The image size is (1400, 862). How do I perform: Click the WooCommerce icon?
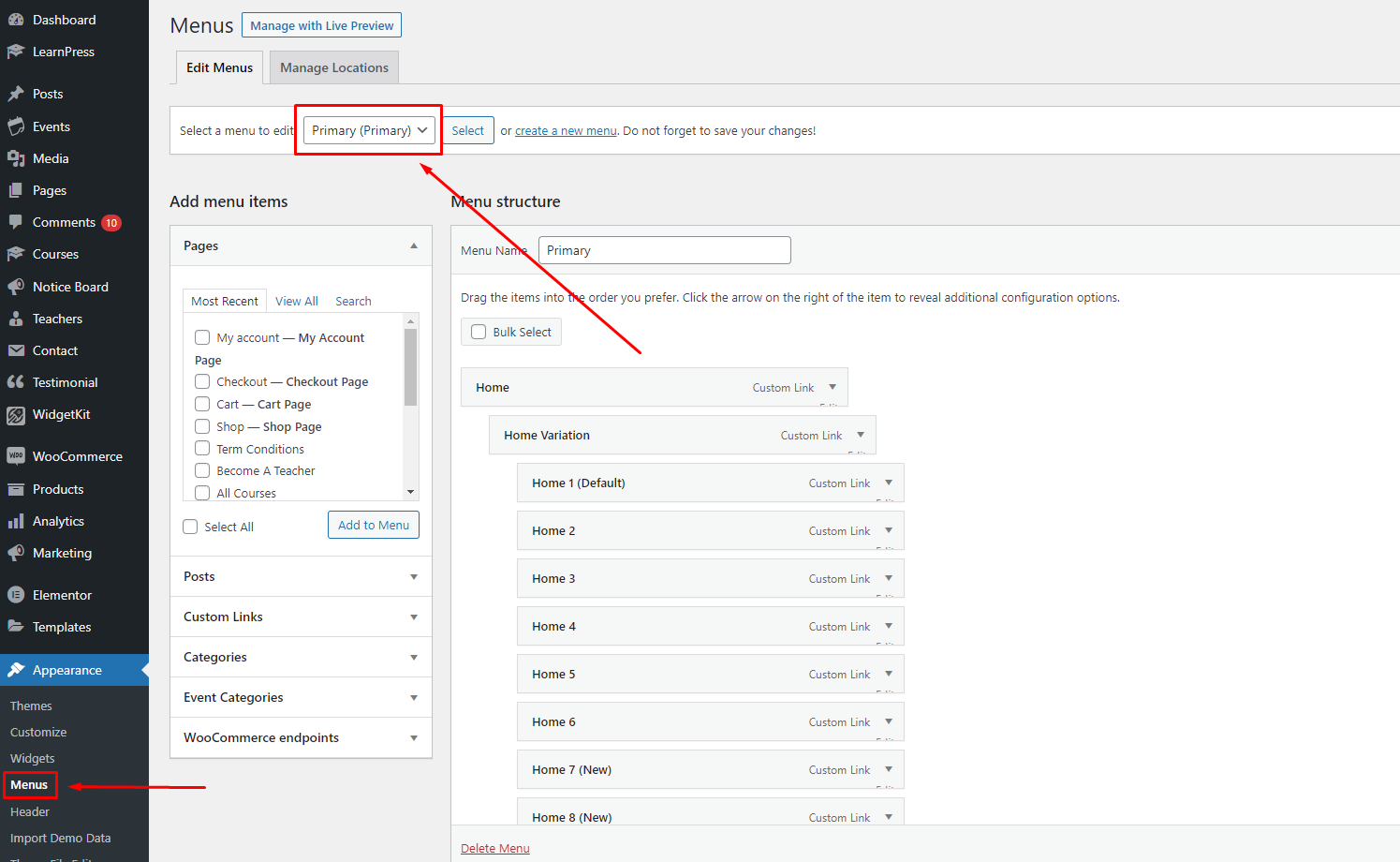pos(16,456)
